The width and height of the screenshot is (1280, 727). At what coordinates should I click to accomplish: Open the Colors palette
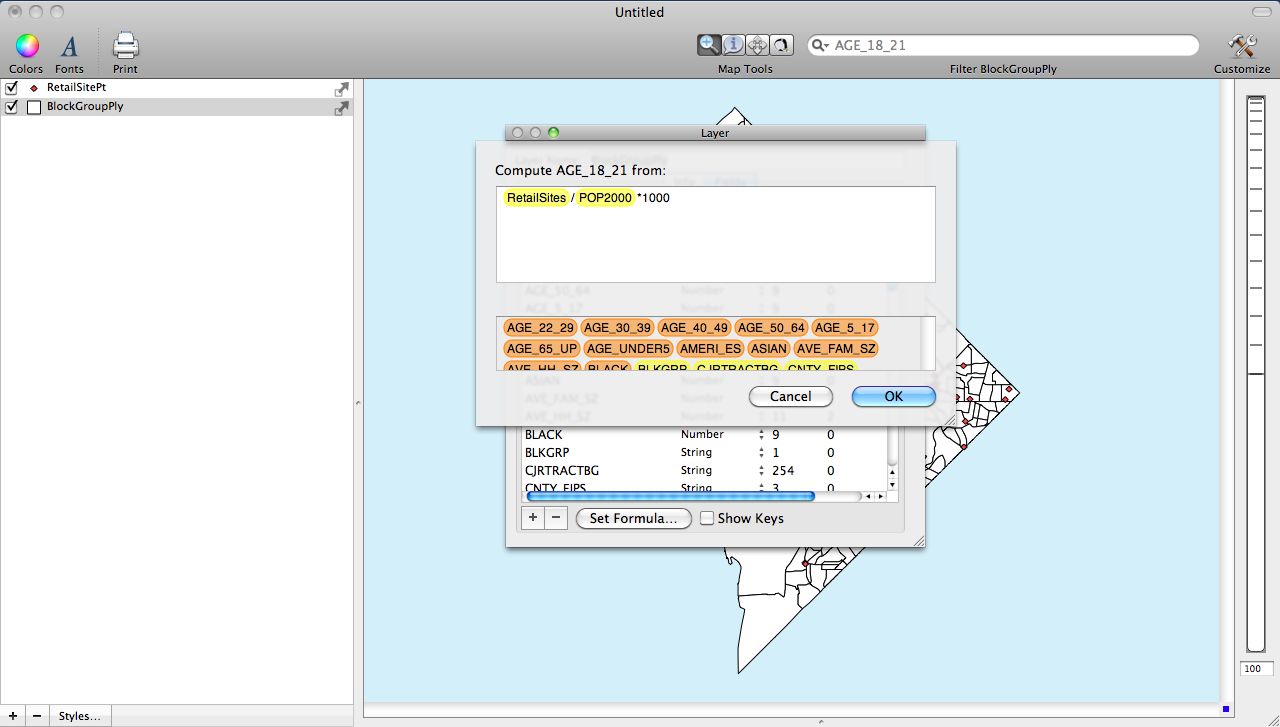(26, 46)
